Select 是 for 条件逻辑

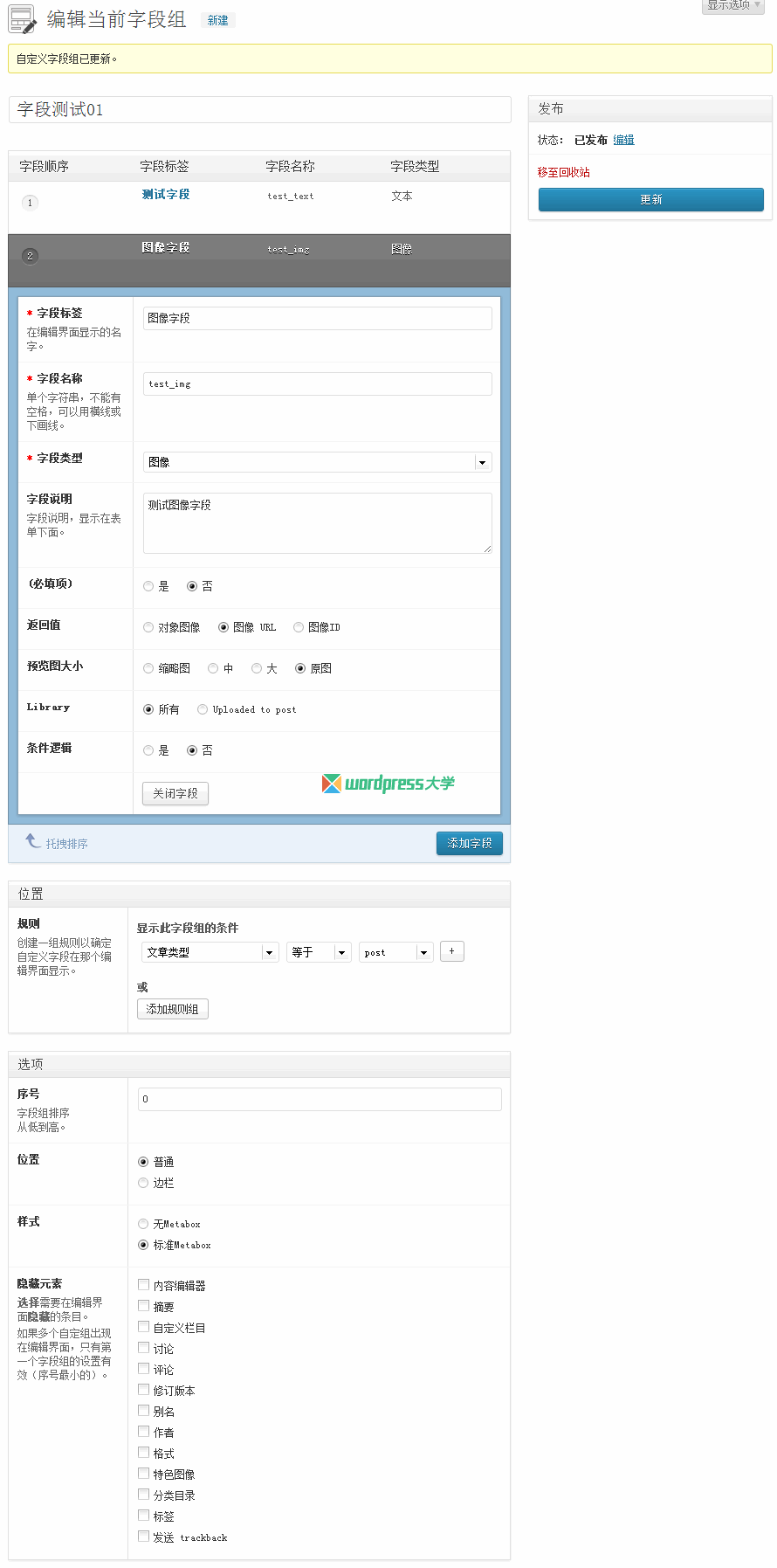click(x=148, y=750)
